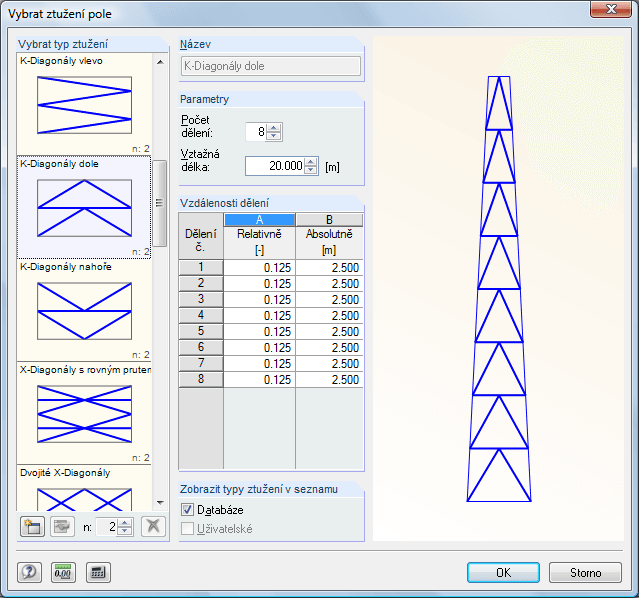Increase Počet dělení with up arrow

click(273, 128)
